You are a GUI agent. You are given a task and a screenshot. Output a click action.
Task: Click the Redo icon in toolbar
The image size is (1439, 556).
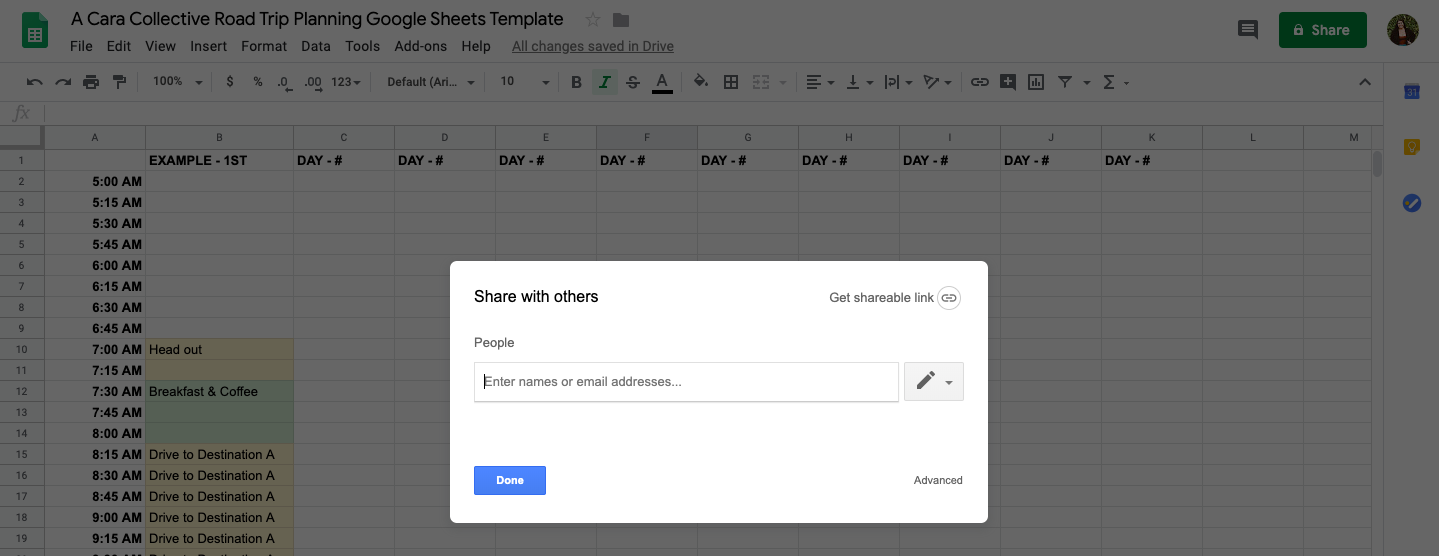(x=63, y=82)
